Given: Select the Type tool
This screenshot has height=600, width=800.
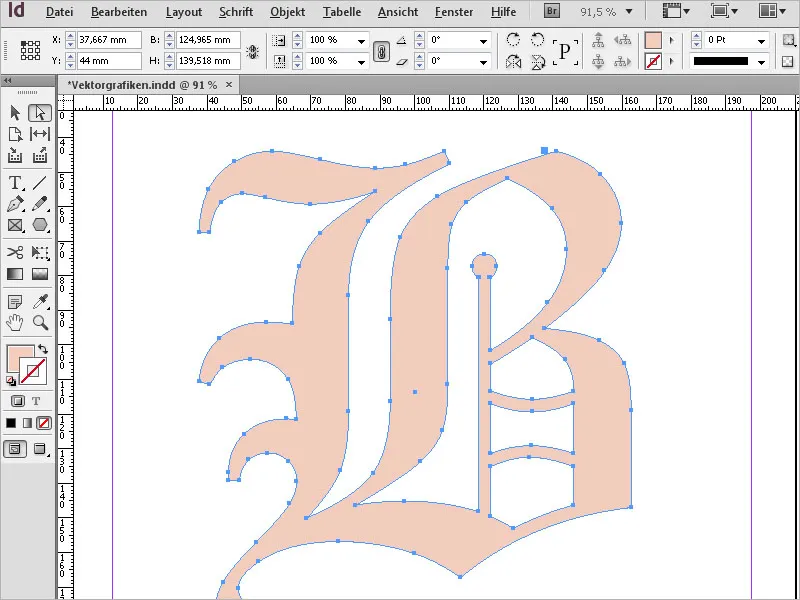Looking at the screenshot, I should pyautogui.click(x=15, y=182).
